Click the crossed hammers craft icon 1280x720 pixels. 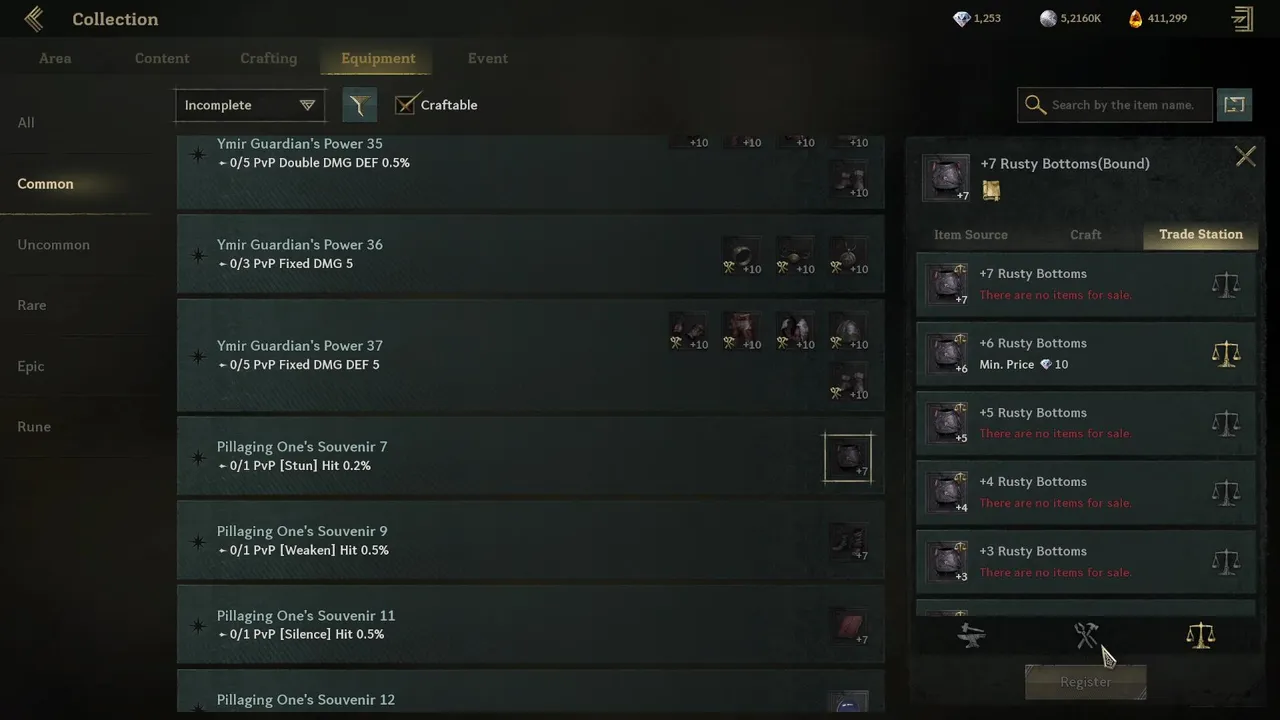click(1086, 635)
